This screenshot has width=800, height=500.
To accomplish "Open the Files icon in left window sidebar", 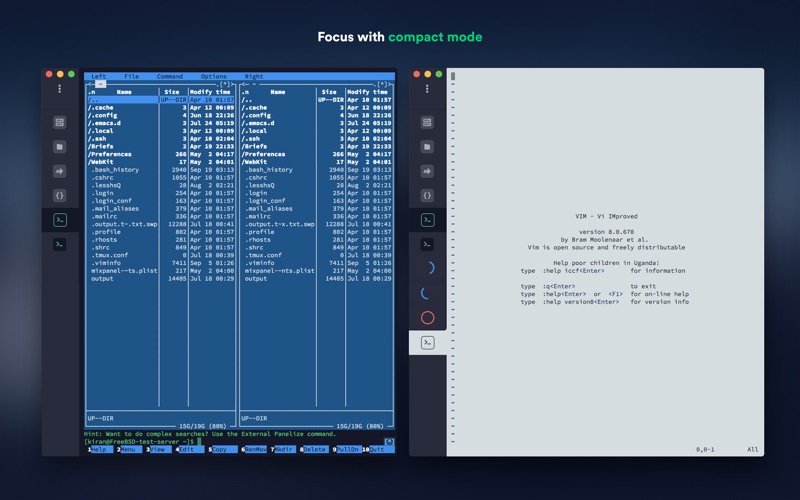I will pos(60,147).
